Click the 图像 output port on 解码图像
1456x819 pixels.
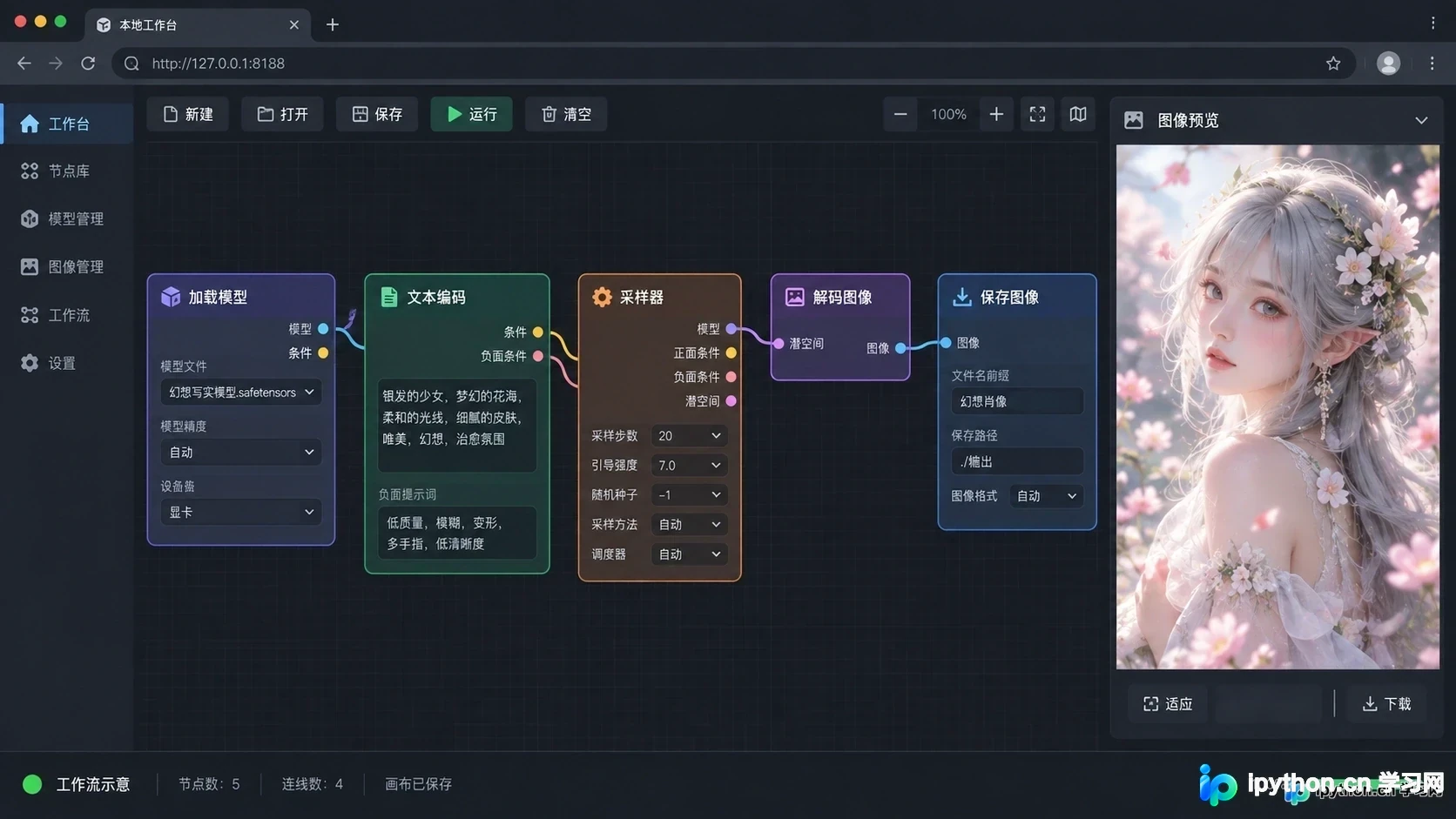pos(900,348)
